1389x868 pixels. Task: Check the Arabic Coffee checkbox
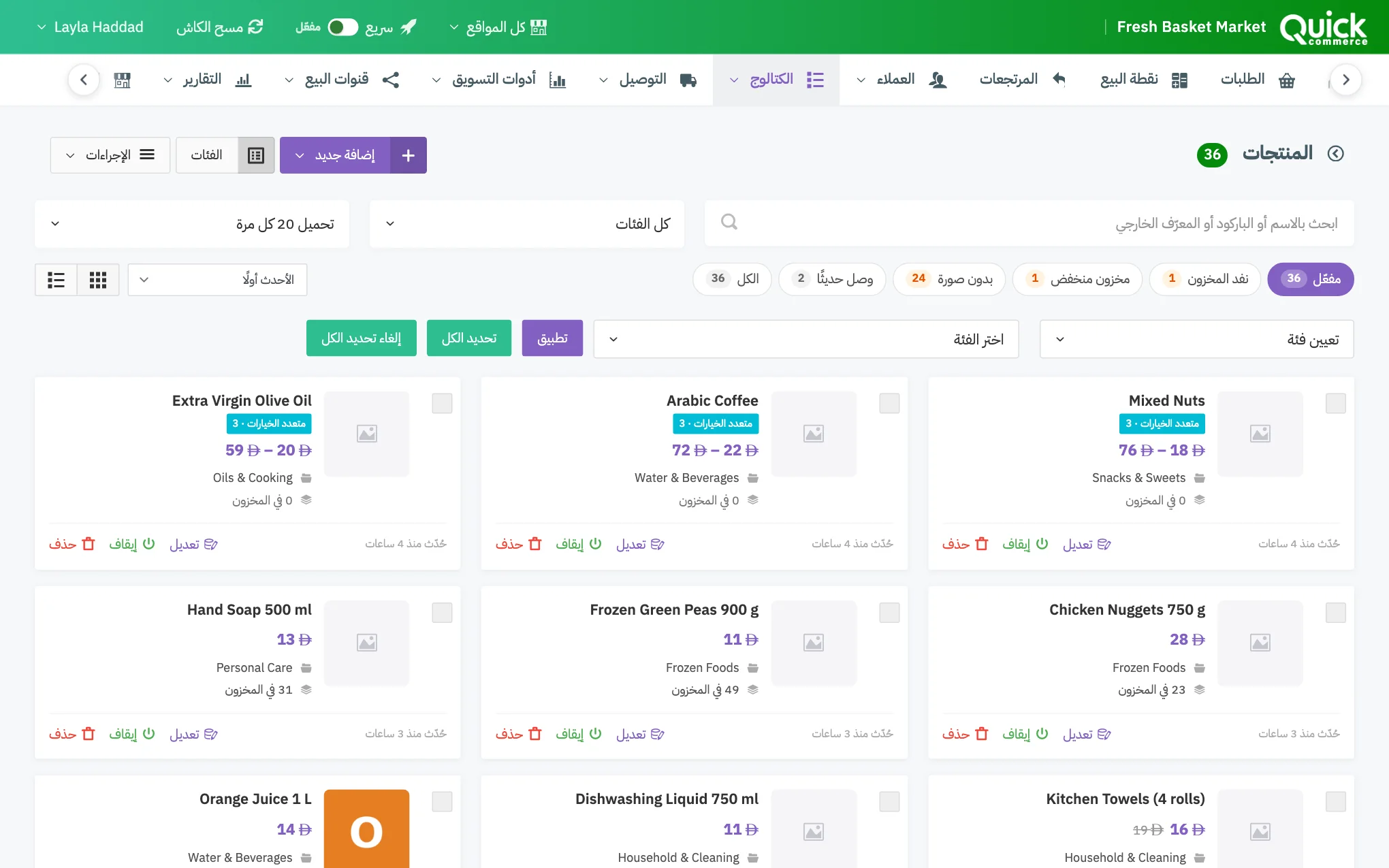tap(889, 403)
